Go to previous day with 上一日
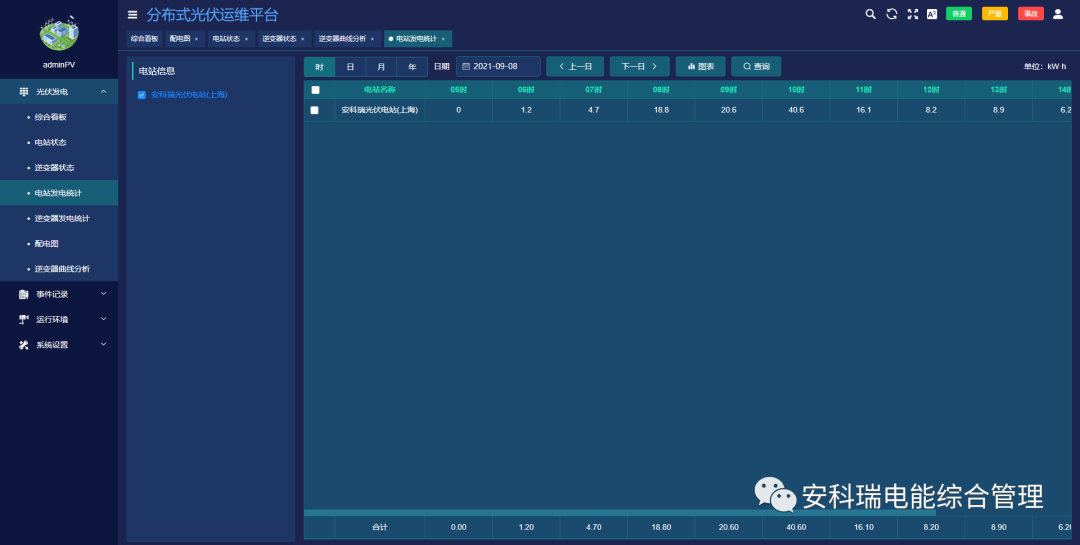Viewport: 1080px width, 545px height. 575,67
